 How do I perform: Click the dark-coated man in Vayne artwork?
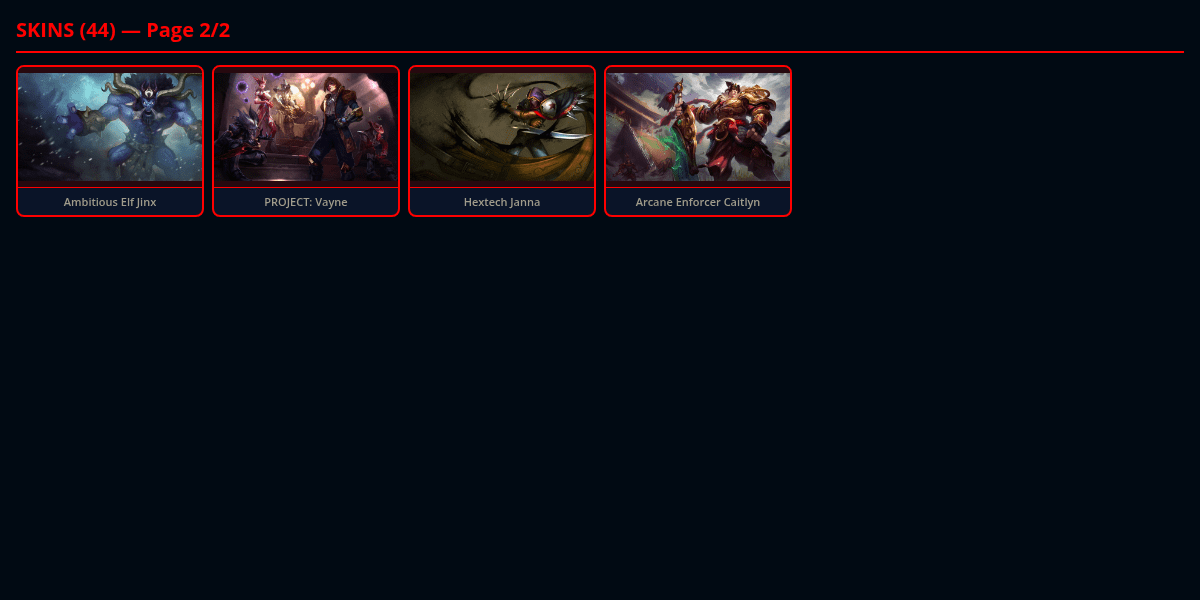tap(329, 130)
